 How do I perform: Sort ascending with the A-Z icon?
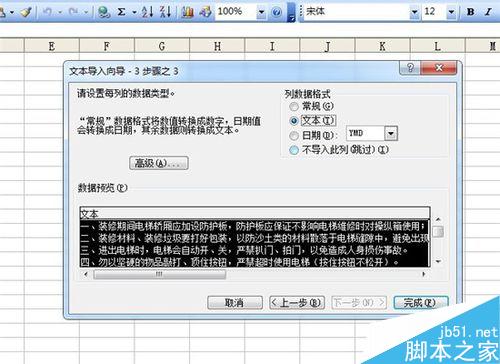[x=147, y=12]
